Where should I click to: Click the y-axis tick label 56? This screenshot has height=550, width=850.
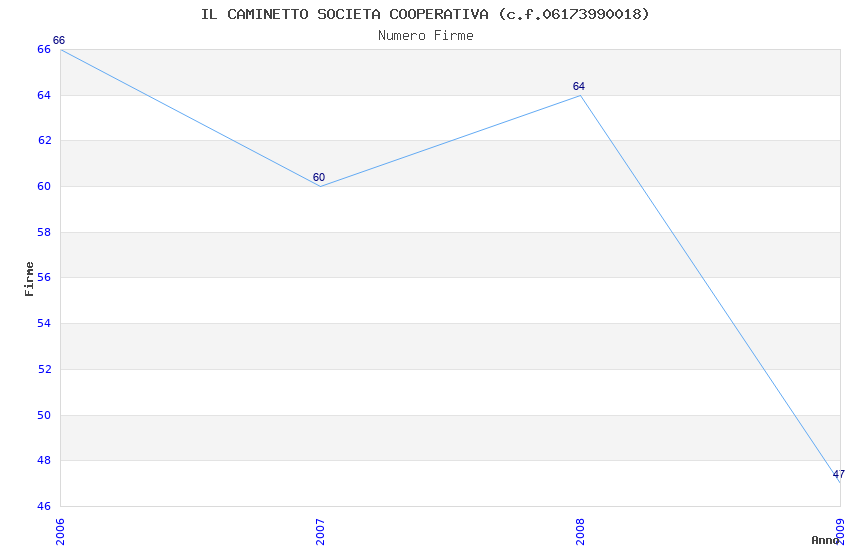coord(44,278)
